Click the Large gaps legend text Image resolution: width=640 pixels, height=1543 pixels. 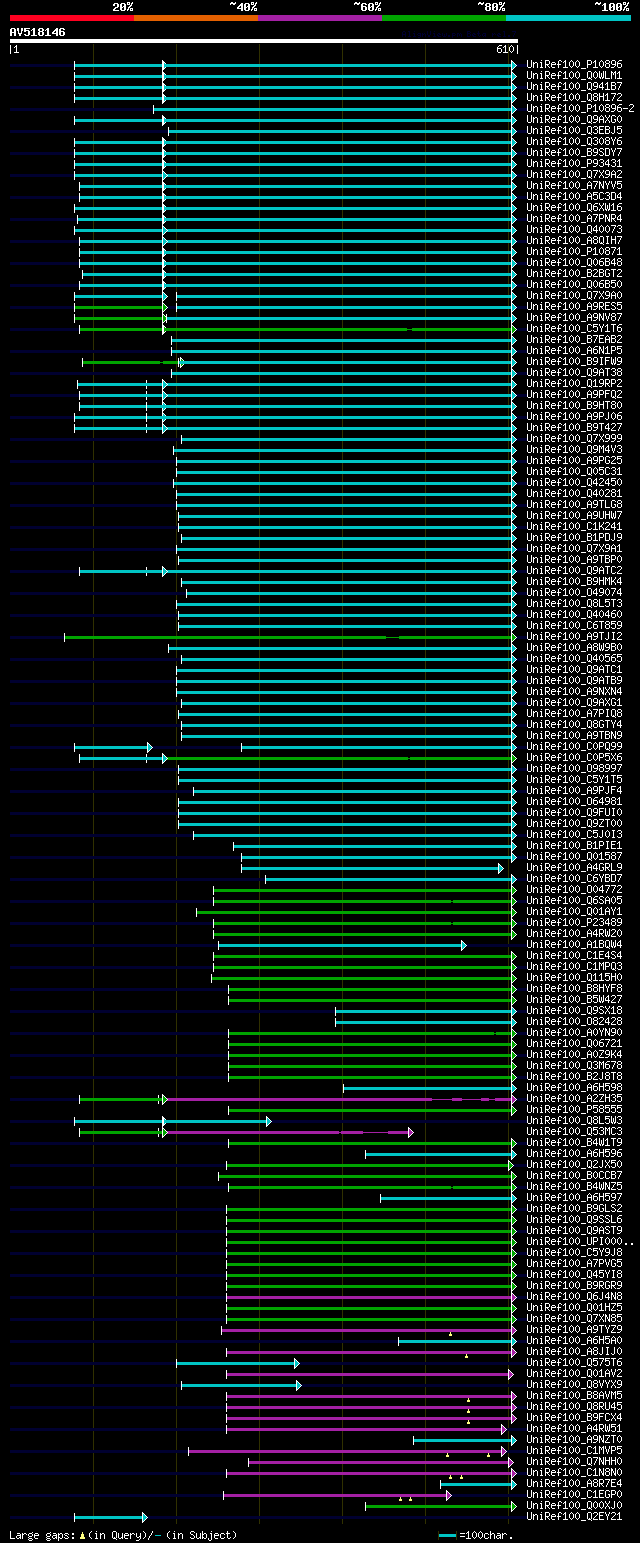tap(123, 1535)
